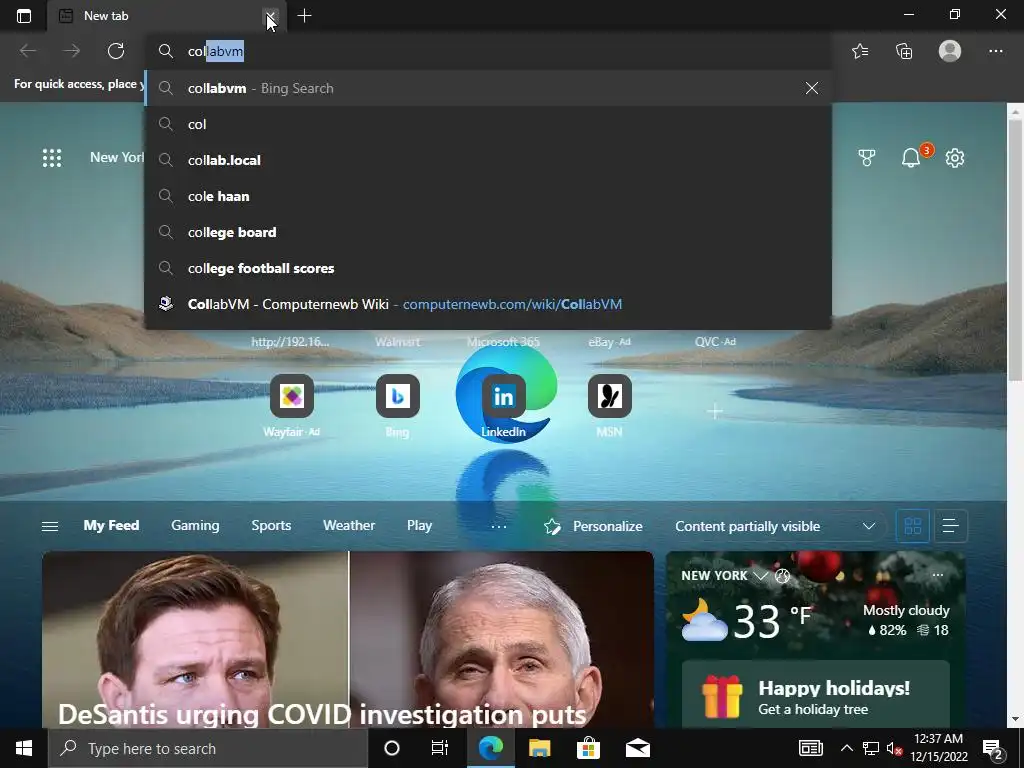Viewport: 1024px width, 768px height.
Task: Add a new quick link with plus
Action: coord(715,411)
